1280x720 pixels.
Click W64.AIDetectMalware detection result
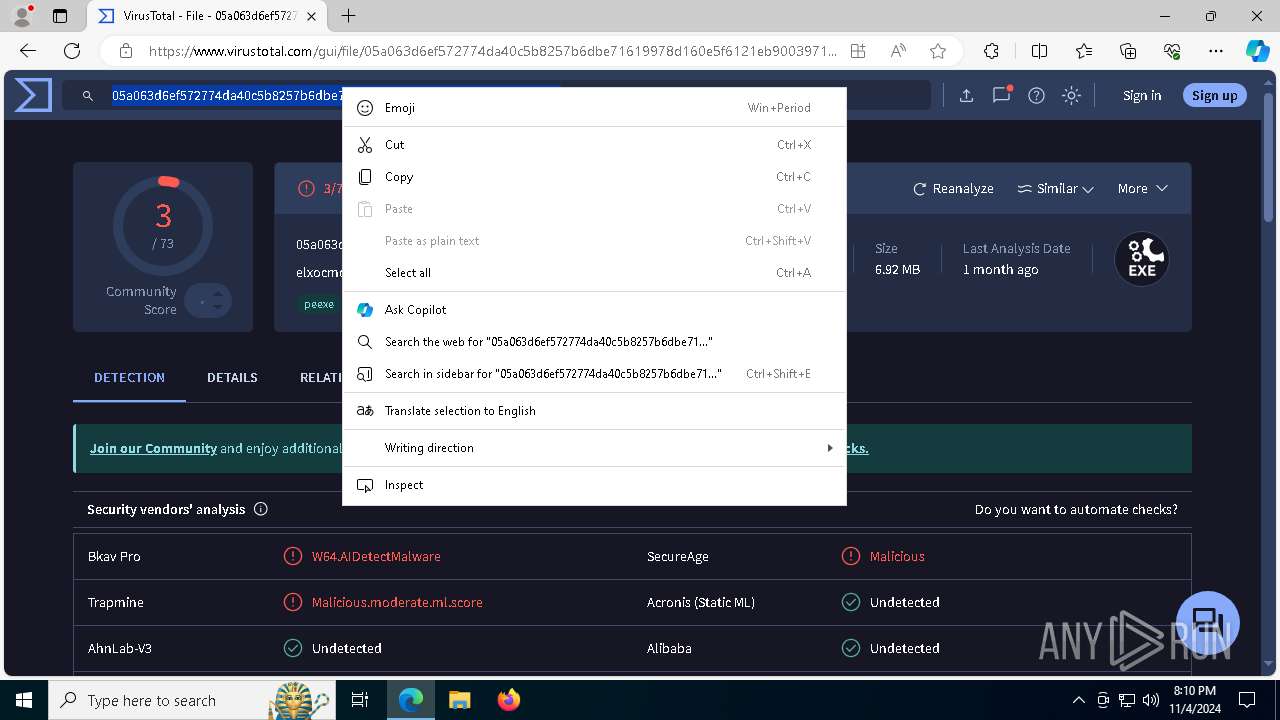click(x=376, y=556)
